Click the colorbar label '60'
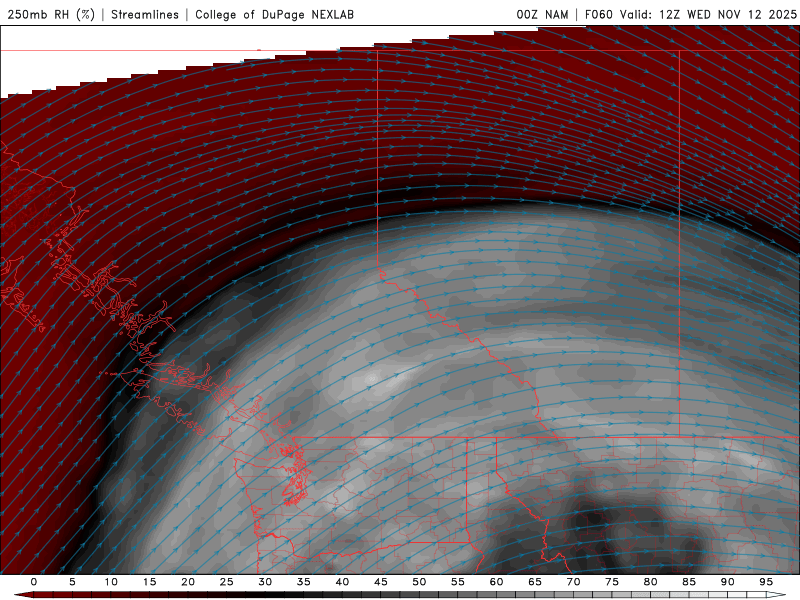This screenshot has height=600, width=800. (496, 582)
